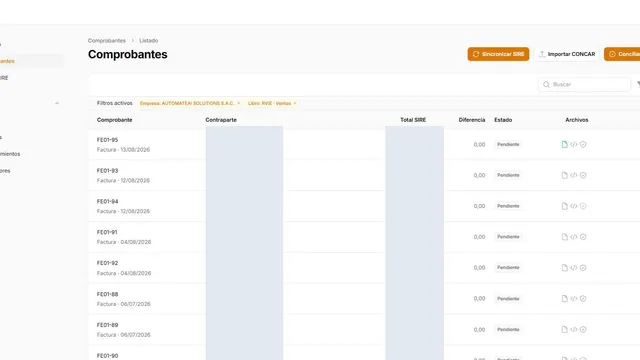View the XML code icon for FE01-89

tap(573, 329)
